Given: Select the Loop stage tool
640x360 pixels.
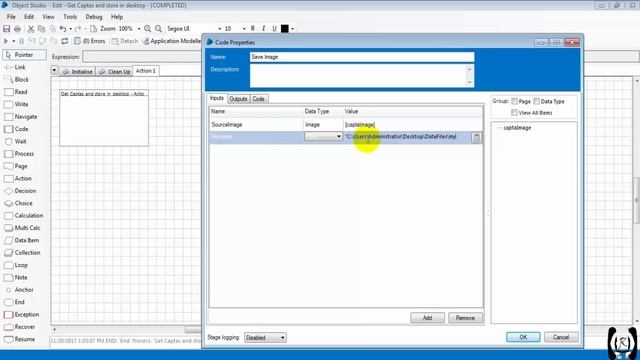Looking at the screenshot, I should point(16,265).
